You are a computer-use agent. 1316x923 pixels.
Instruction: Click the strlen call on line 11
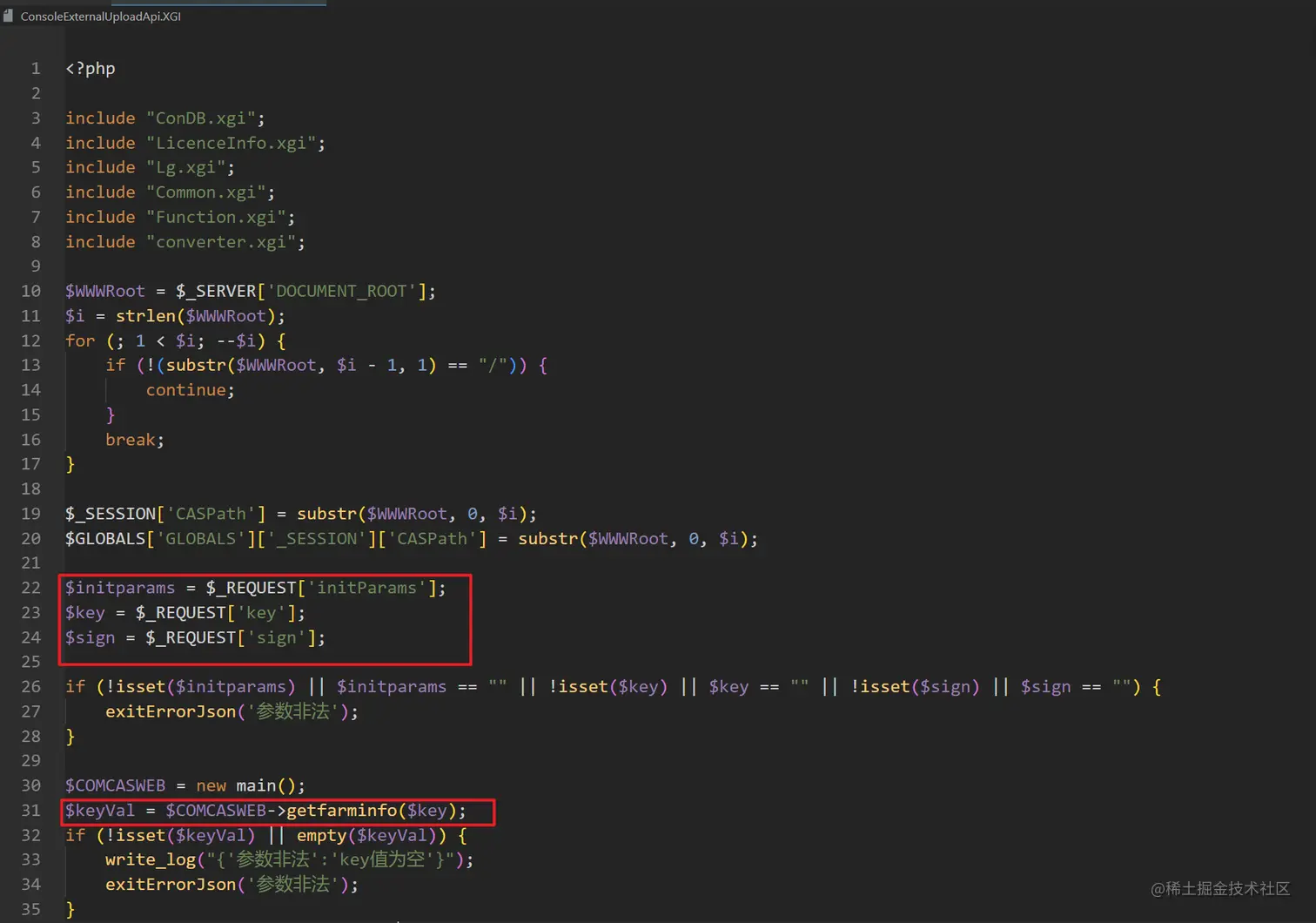click(146, 316)
